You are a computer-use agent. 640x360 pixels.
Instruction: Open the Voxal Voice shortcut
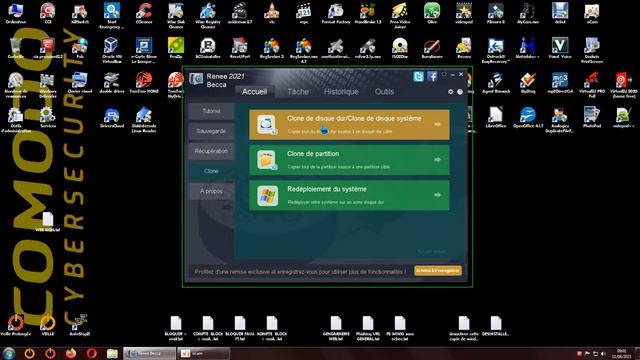click(560, 48)
